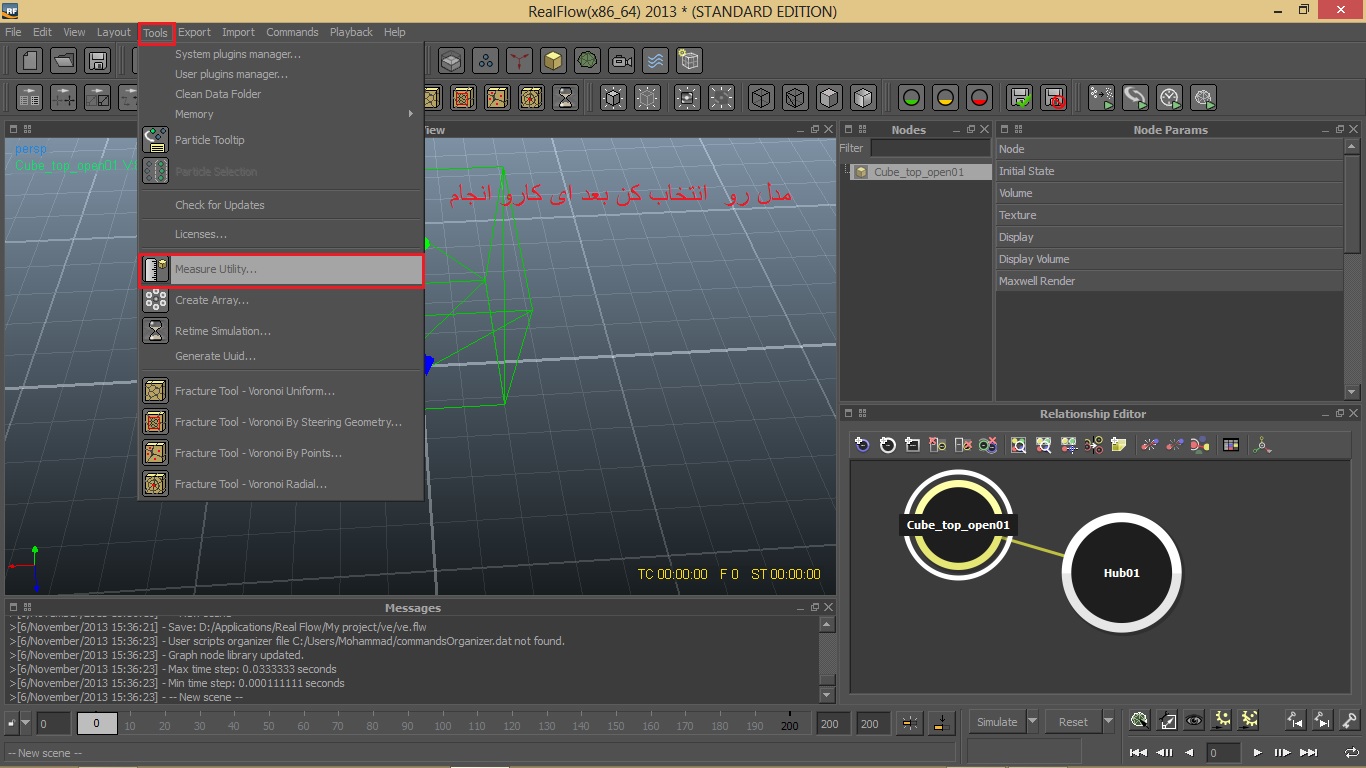Select Cube_top_open01 in Nodes list

pos(919,172)
